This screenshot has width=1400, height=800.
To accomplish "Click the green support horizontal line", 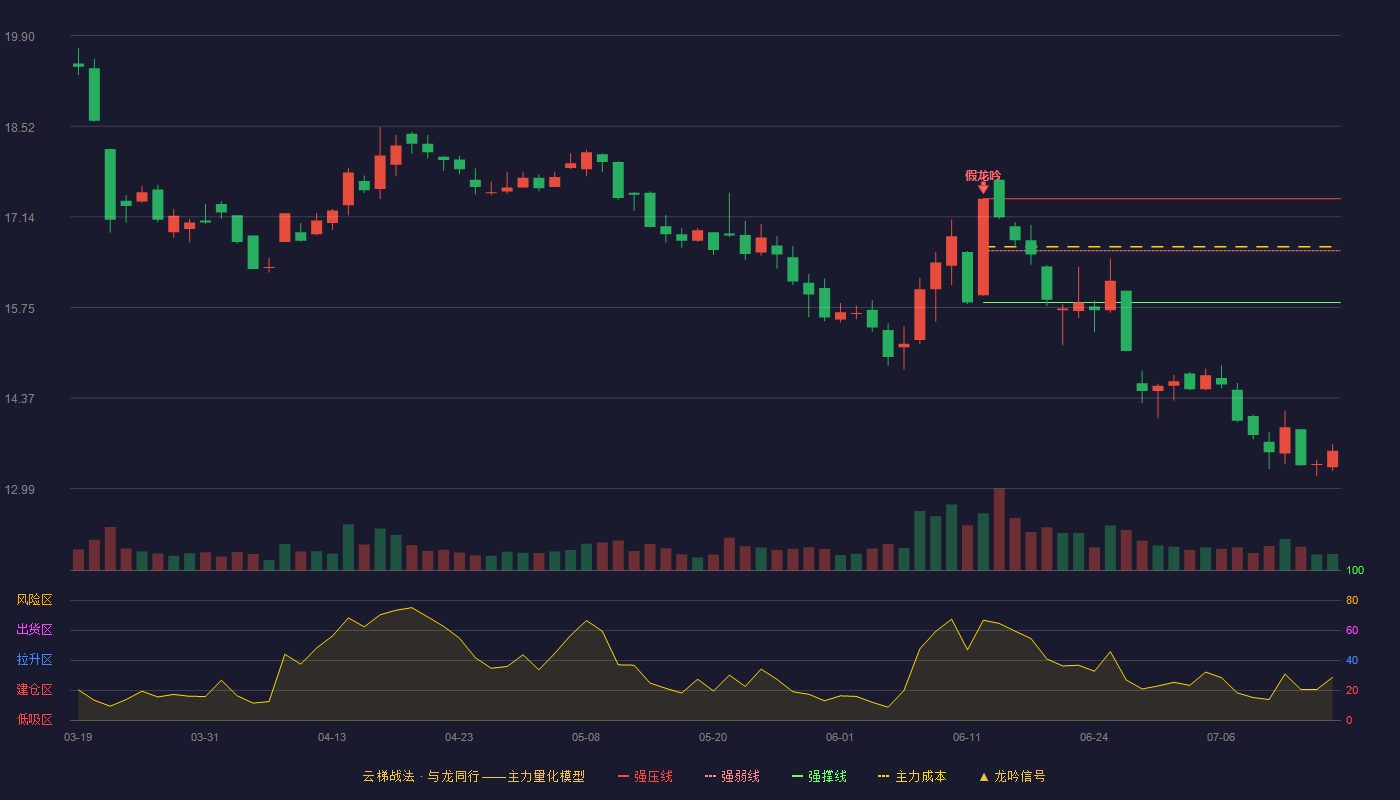I will [x=1162, y=302].
